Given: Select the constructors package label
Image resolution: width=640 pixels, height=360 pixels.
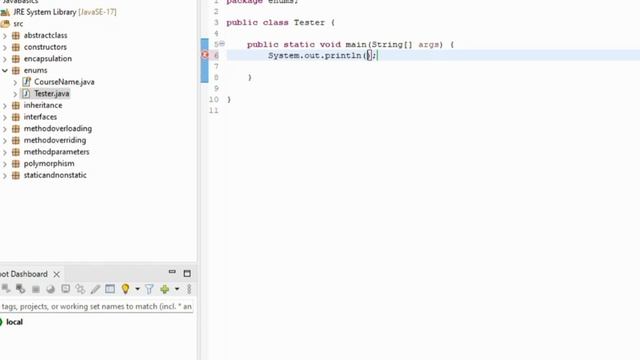Looking at the screenshot, I should pos(45,47).
